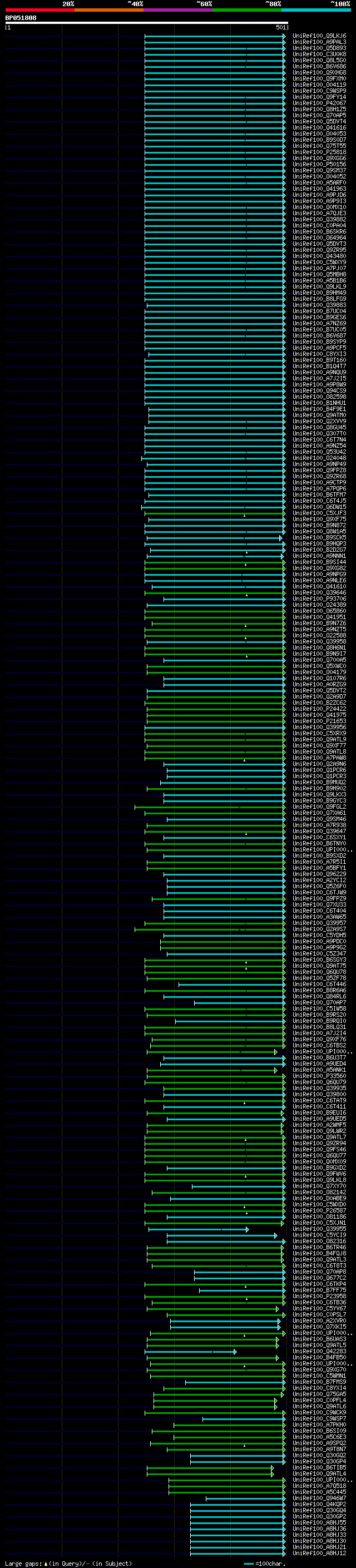Viewport: 356px width, 1568px height.
Task: Select hit label UniRef100_B7FMS9
Action: click(x=319, y=1381)
